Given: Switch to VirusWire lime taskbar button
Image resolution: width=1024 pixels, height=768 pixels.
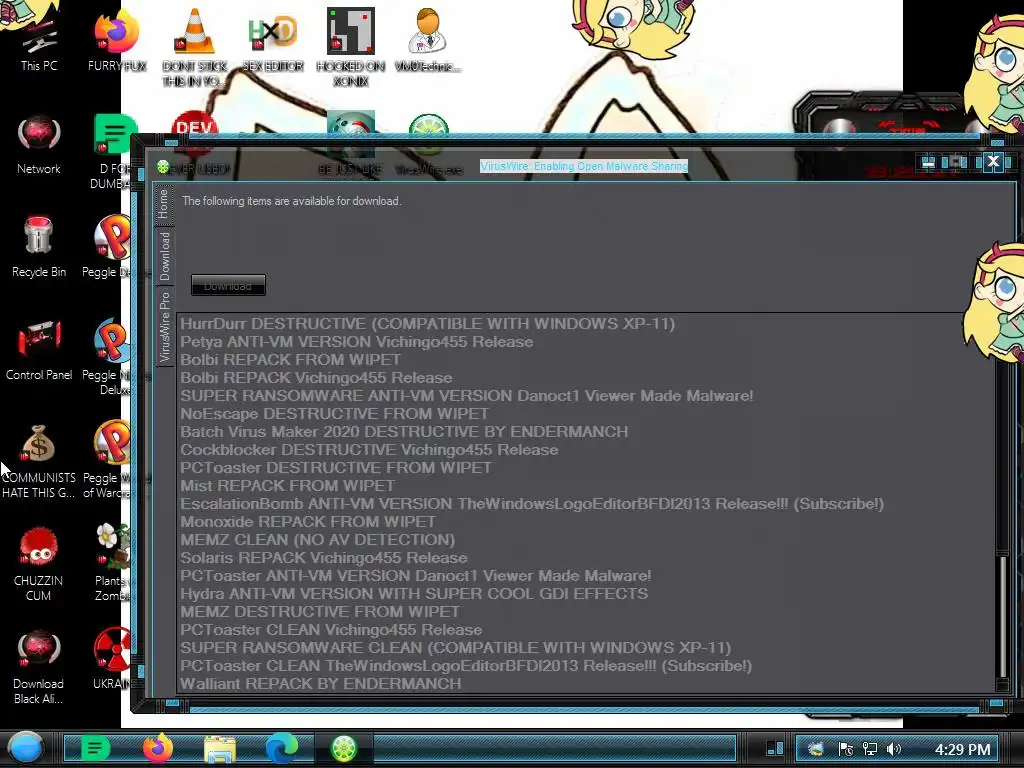Looking at the screenshot, I should (344, 748).
